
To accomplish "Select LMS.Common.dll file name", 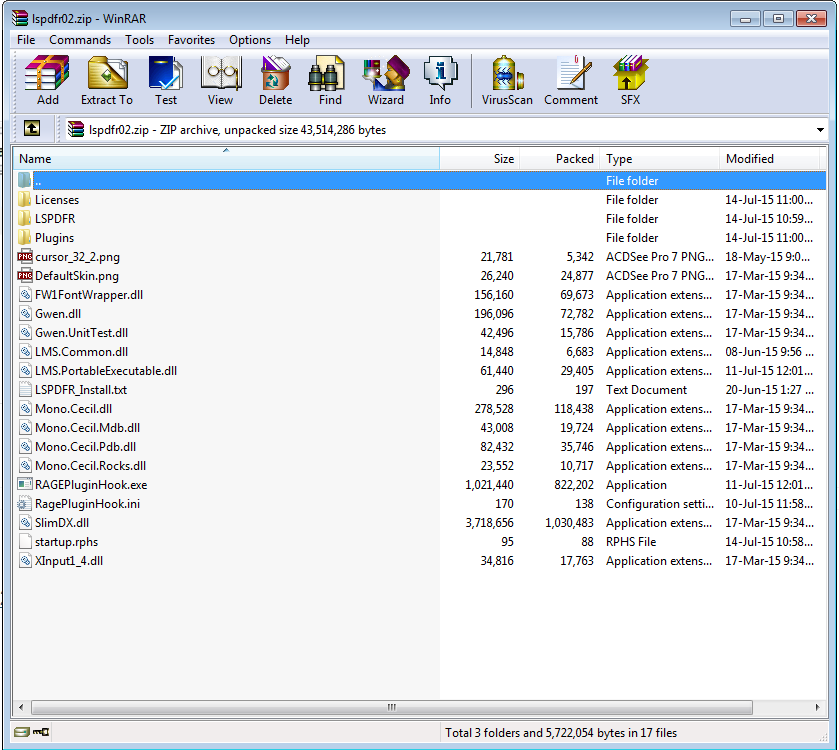I will [81, 352].
